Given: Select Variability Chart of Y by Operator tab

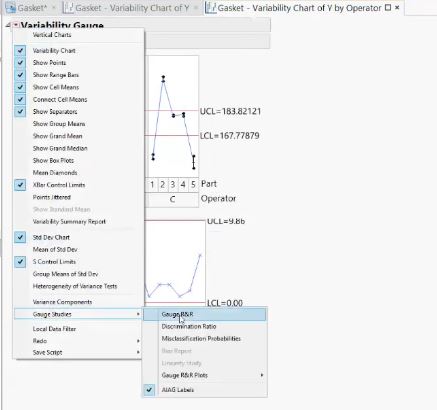Looking at the screenshot, I should (299, 8).
